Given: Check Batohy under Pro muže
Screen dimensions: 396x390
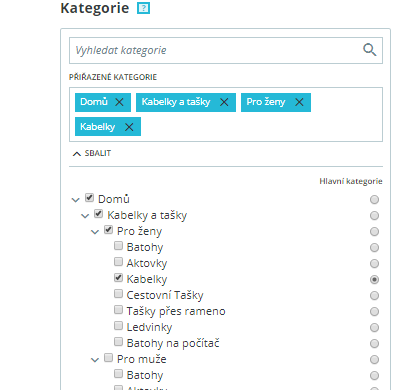Looking at the screenshot, I should [118, 374].
